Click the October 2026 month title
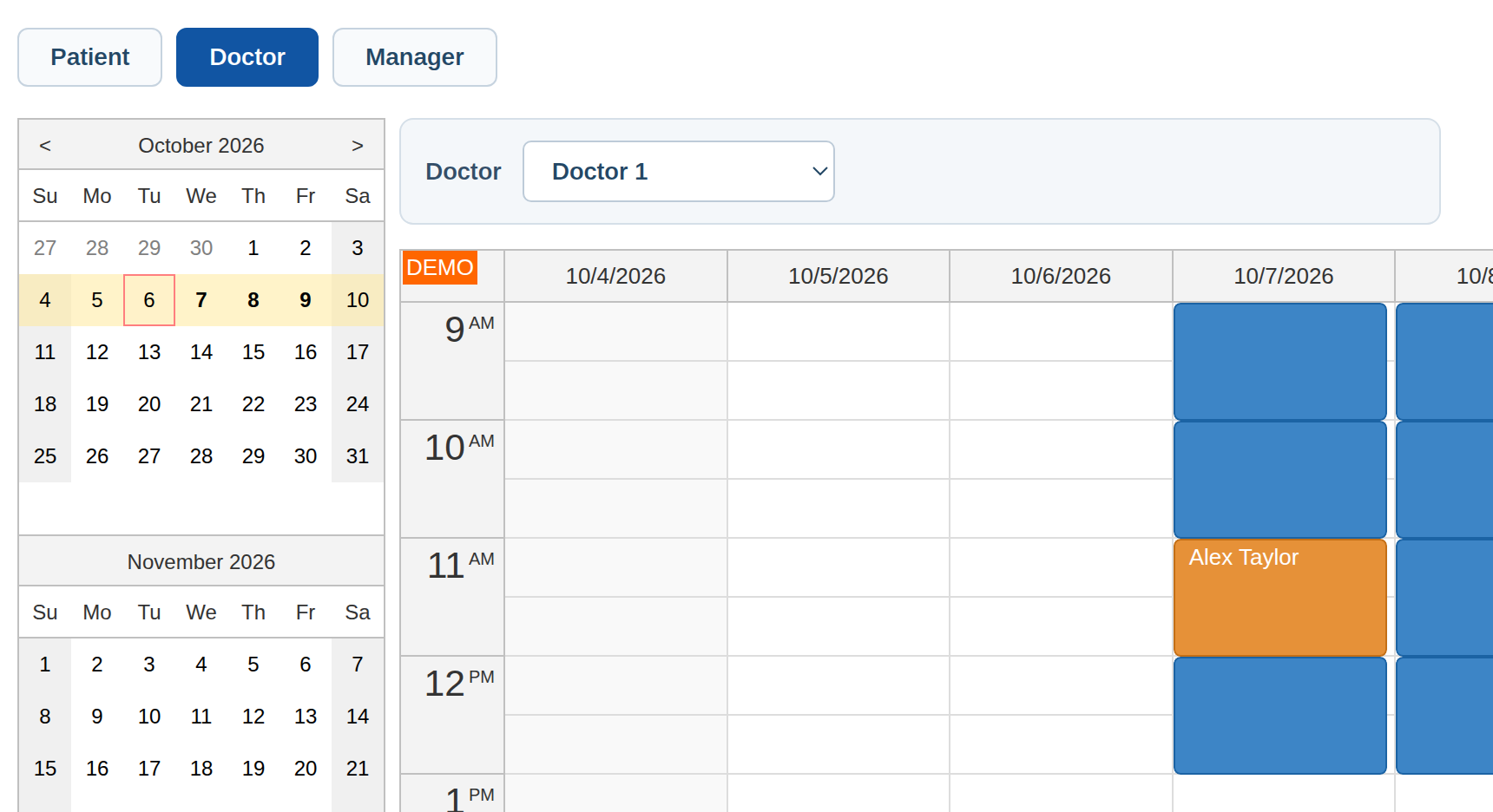 [x=201, y=146]
